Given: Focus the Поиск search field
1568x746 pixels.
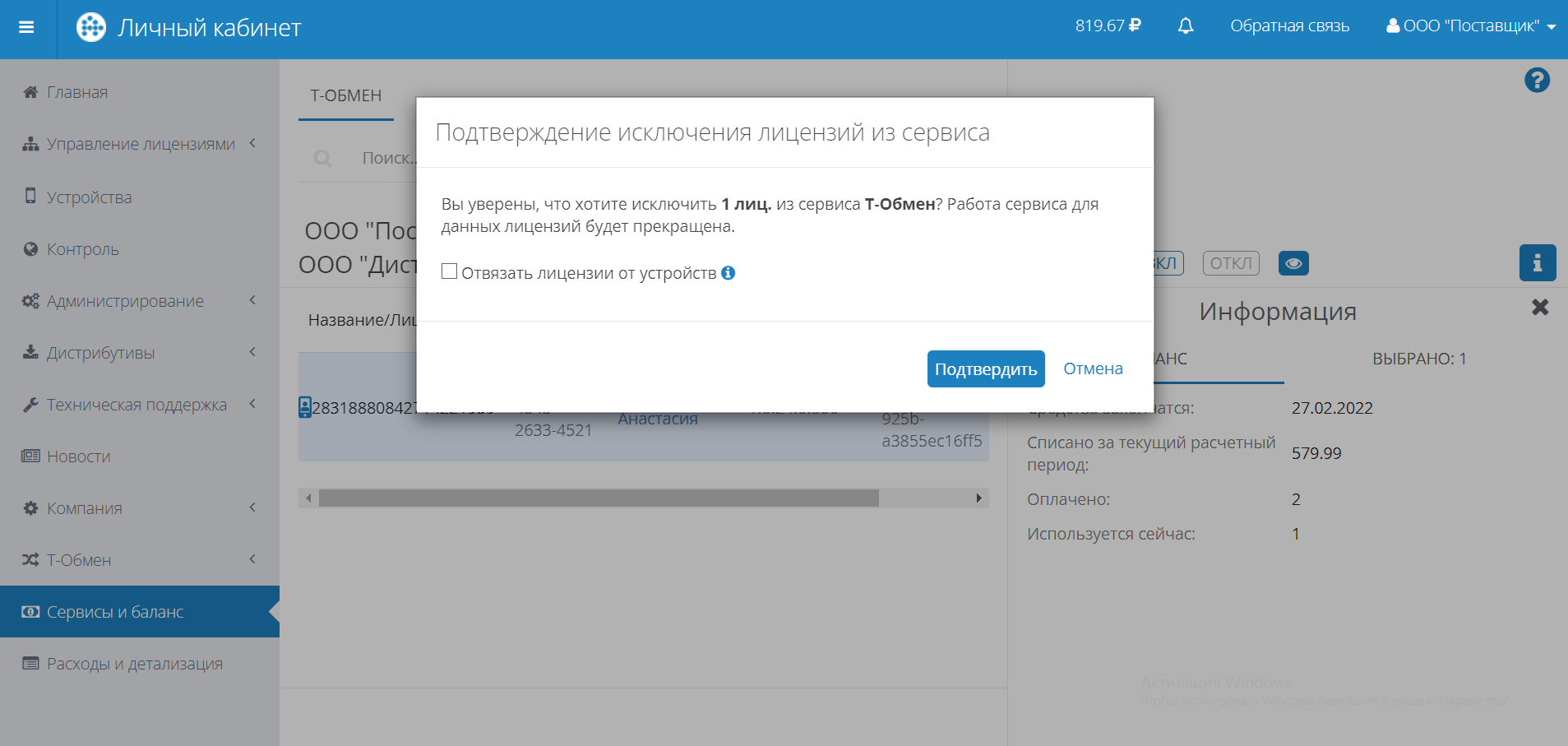Looking at the screenshot, I should 388,158.
